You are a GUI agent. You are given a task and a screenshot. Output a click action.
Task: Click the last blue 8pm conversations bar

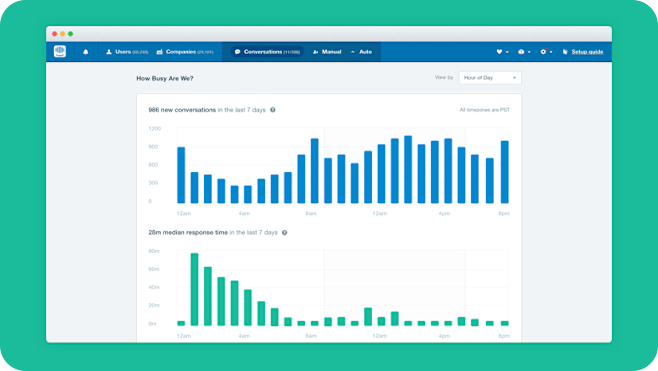pos(505,172)
